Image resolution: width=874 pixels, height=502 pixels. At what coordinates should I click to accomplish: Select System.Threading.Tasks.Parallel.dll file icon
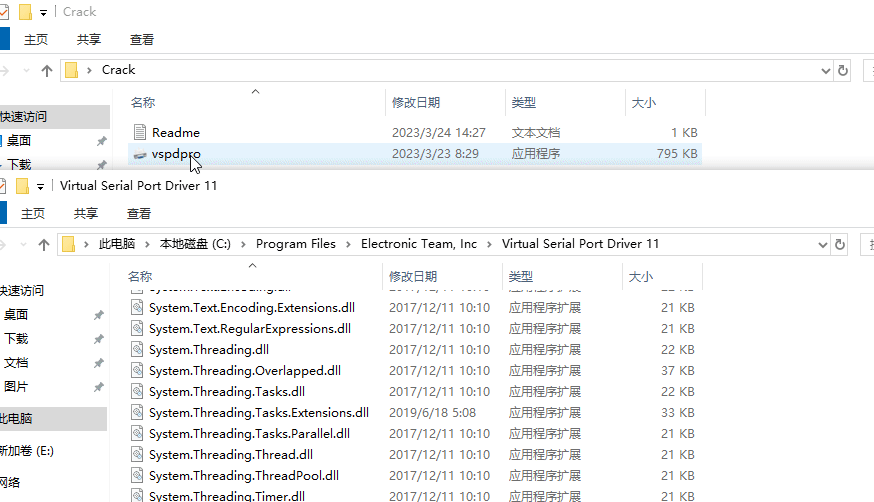tap(137, 433)
